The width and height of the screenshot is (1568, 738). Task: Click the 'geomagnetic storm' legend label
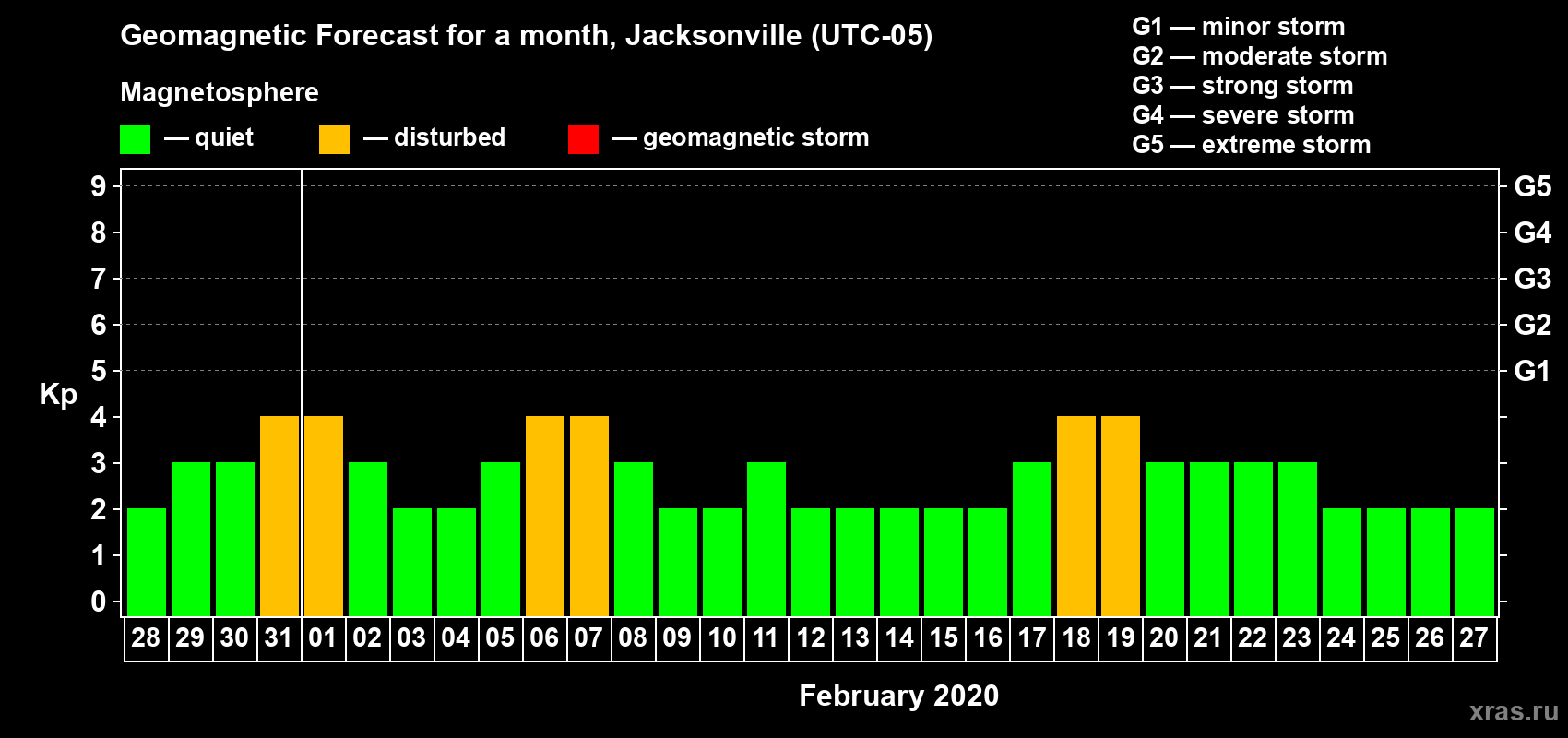[x=756, y=137]
